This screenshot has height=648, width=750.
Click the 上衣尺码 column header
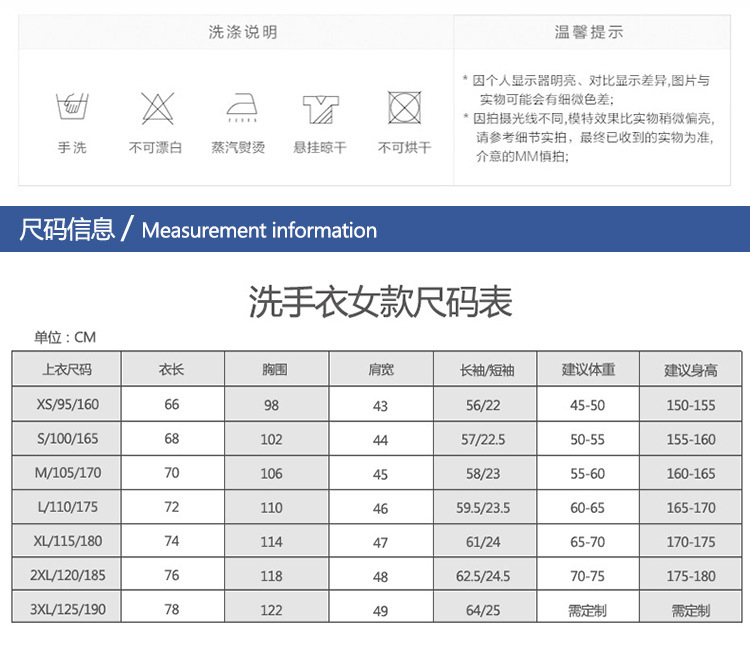point(67,369)
